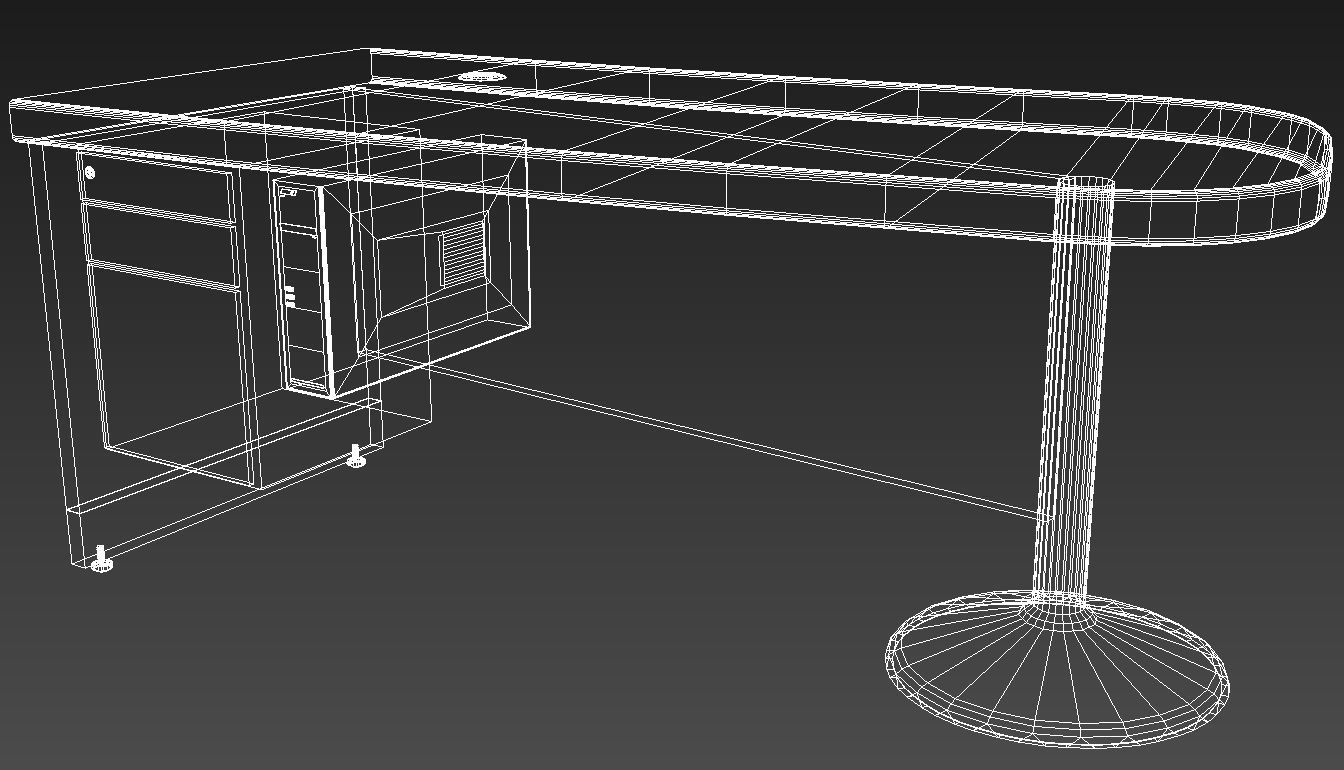Pick the front leveling foot of cabinet
This screenshot has width=1344, height=770.
[x=101, y=559]
